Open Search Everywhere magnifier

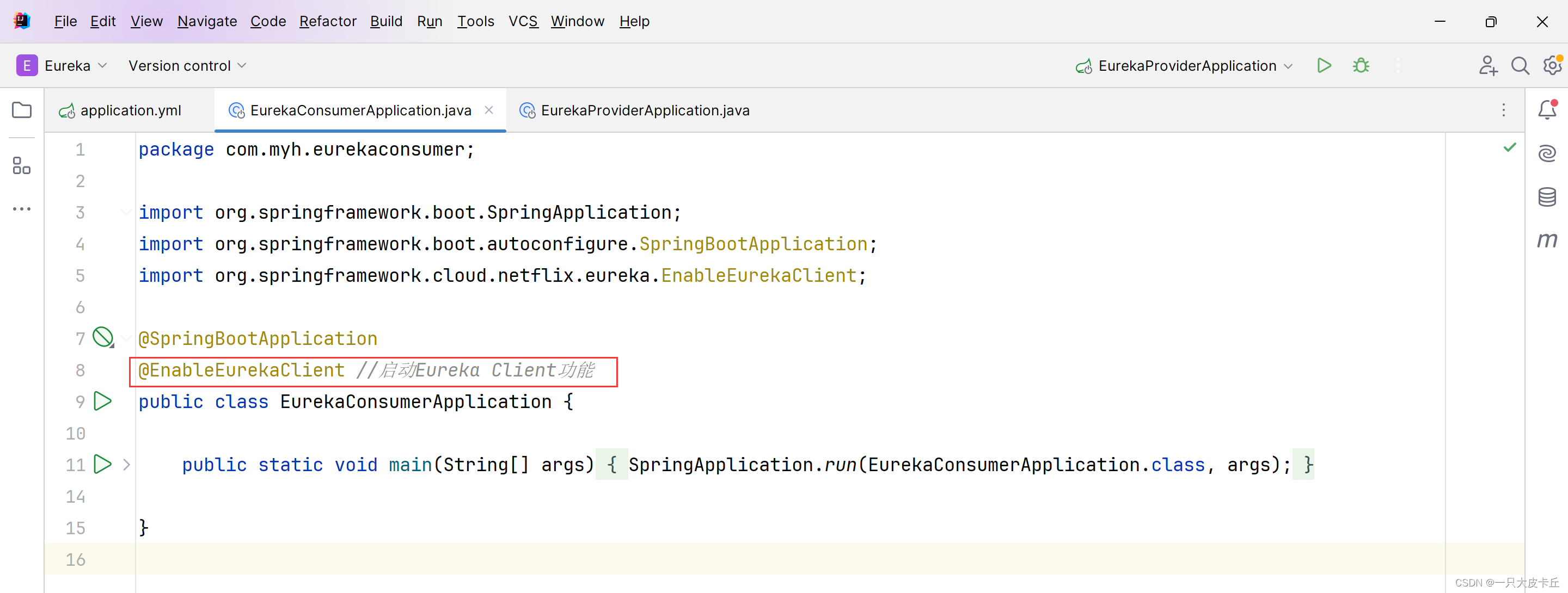pos(1520,66)
